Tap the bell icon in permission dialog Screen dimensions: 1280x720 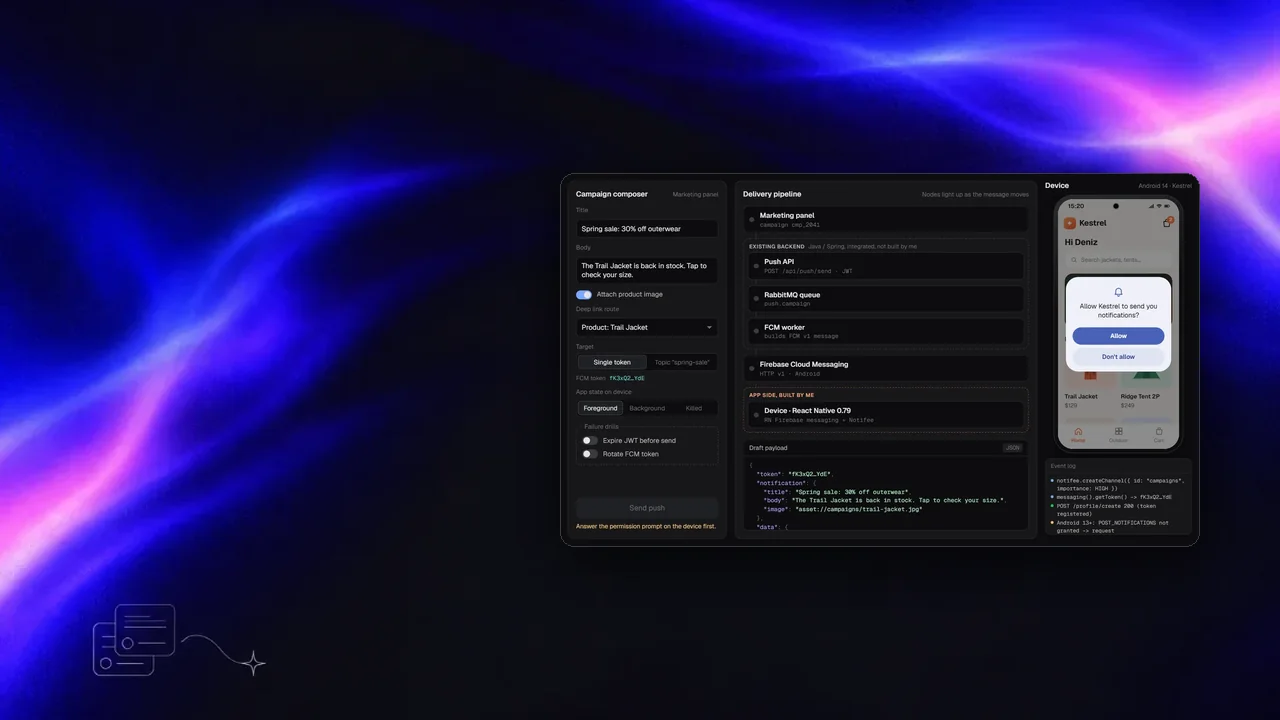click(x=1118, y=292)
